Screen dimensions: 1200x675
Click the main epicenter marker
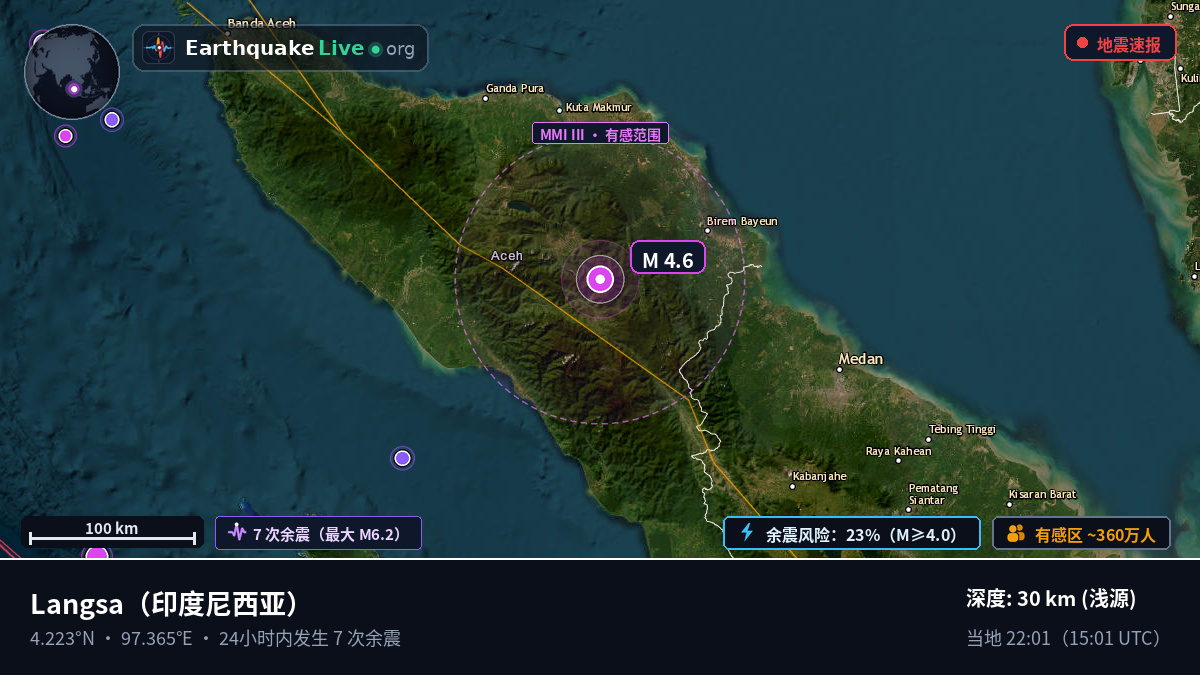600,280
